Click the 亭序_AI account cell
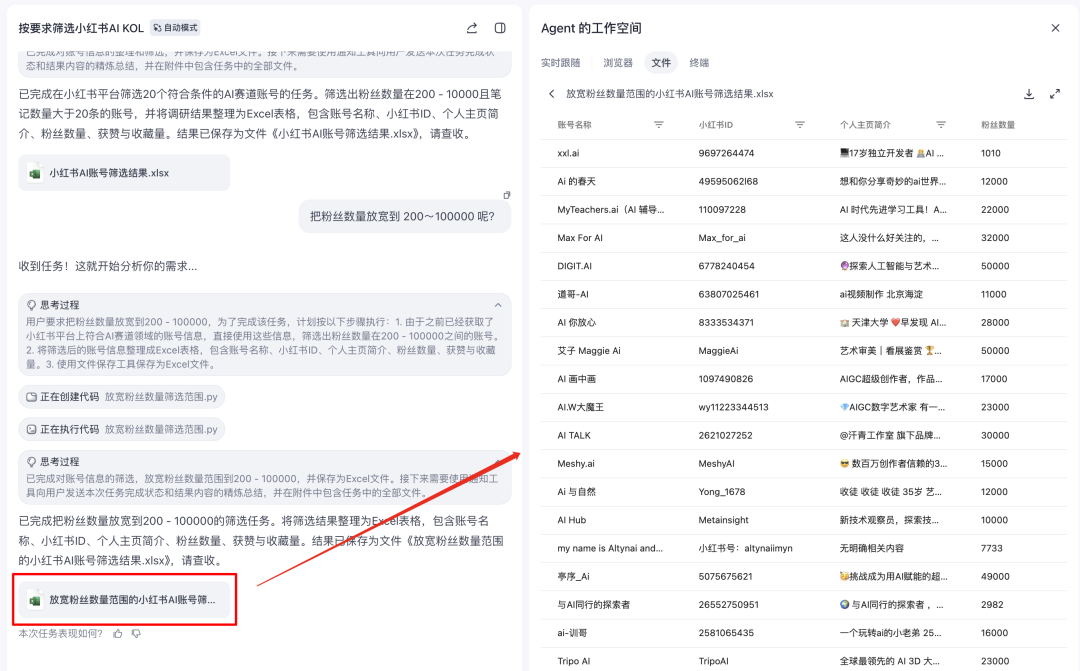This screenshot has height=671, width=1080. pyautogui.click(x=573, y=577)
